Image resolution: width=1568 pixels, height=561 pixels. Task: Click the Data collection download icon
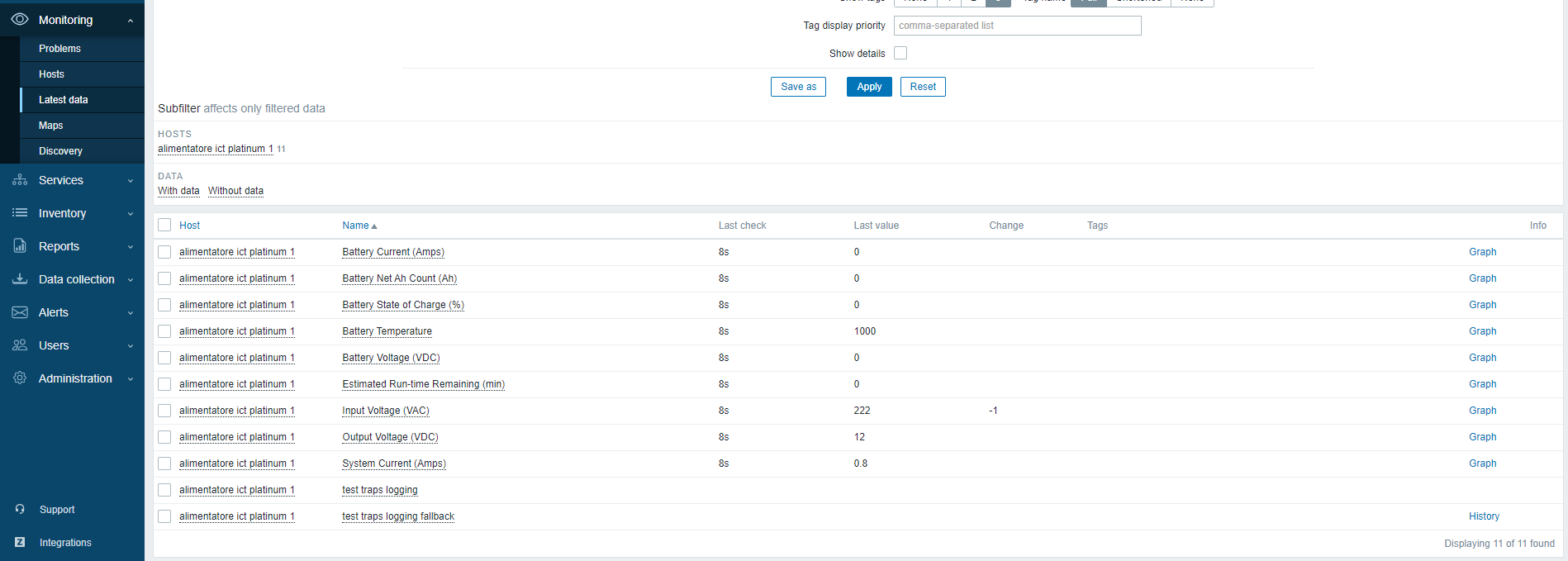(x=20, y=279)
